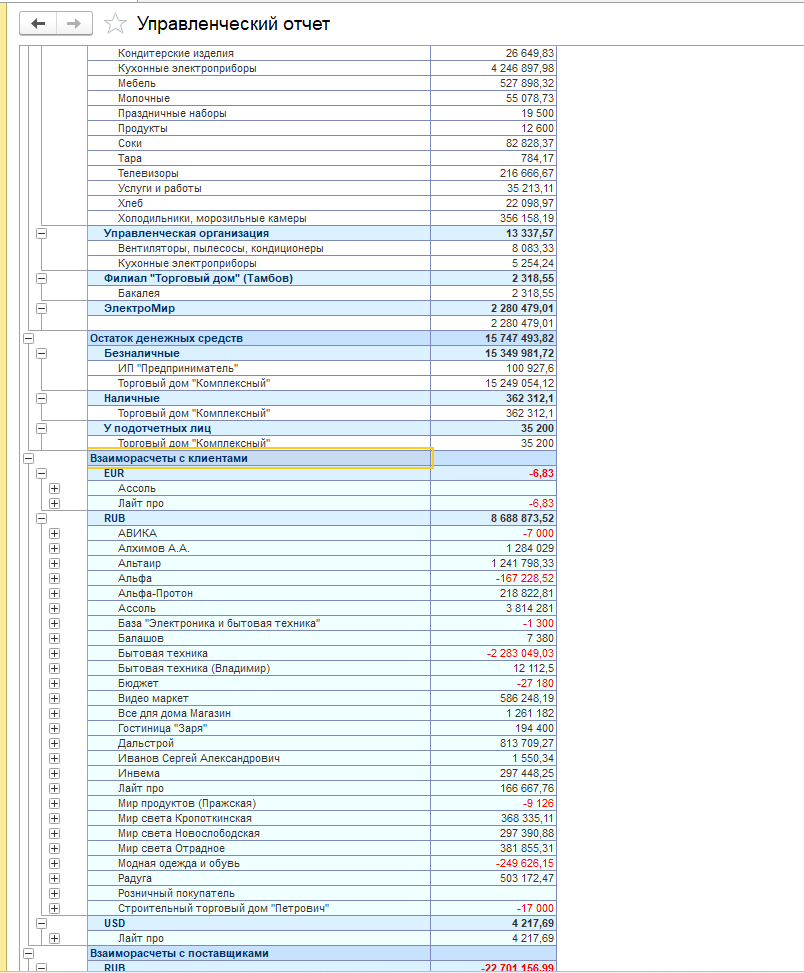Select Строительный торговый дом "Петрович" label

point(223,908)
